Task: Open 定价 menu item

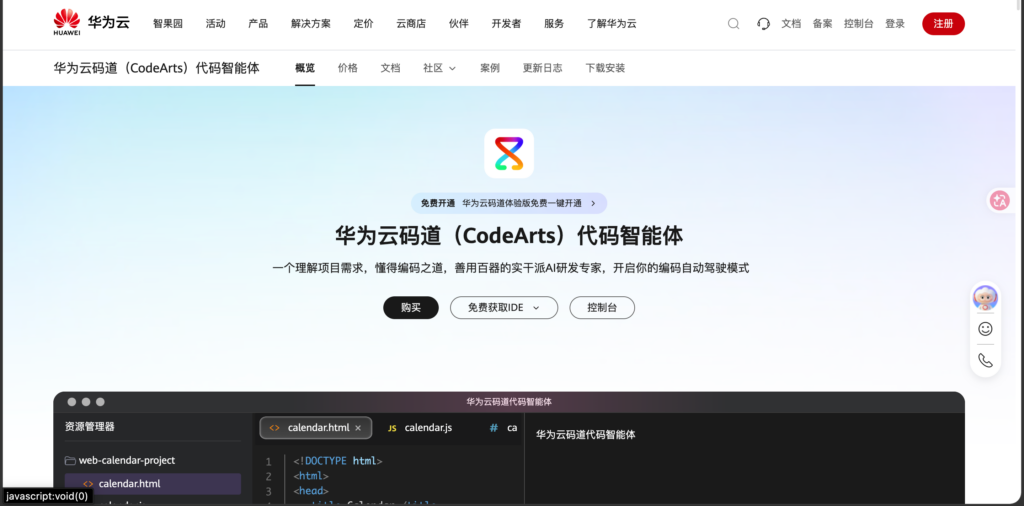Action: 364,24
